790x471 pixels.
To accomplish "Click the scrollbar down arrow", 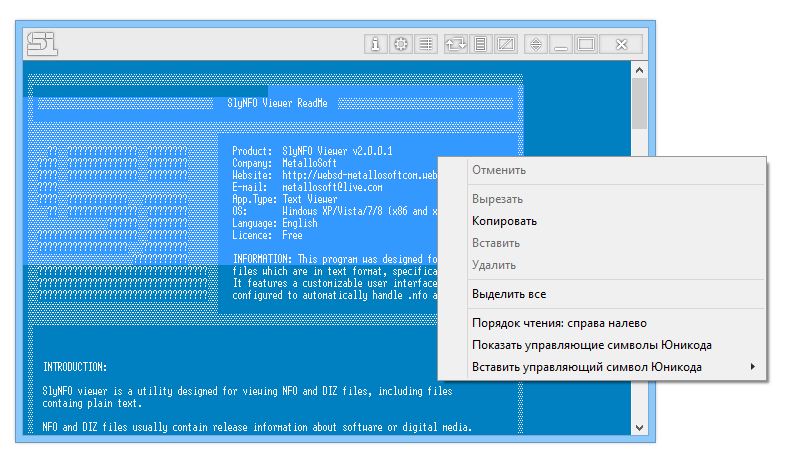I will click(x=639, y=427).
